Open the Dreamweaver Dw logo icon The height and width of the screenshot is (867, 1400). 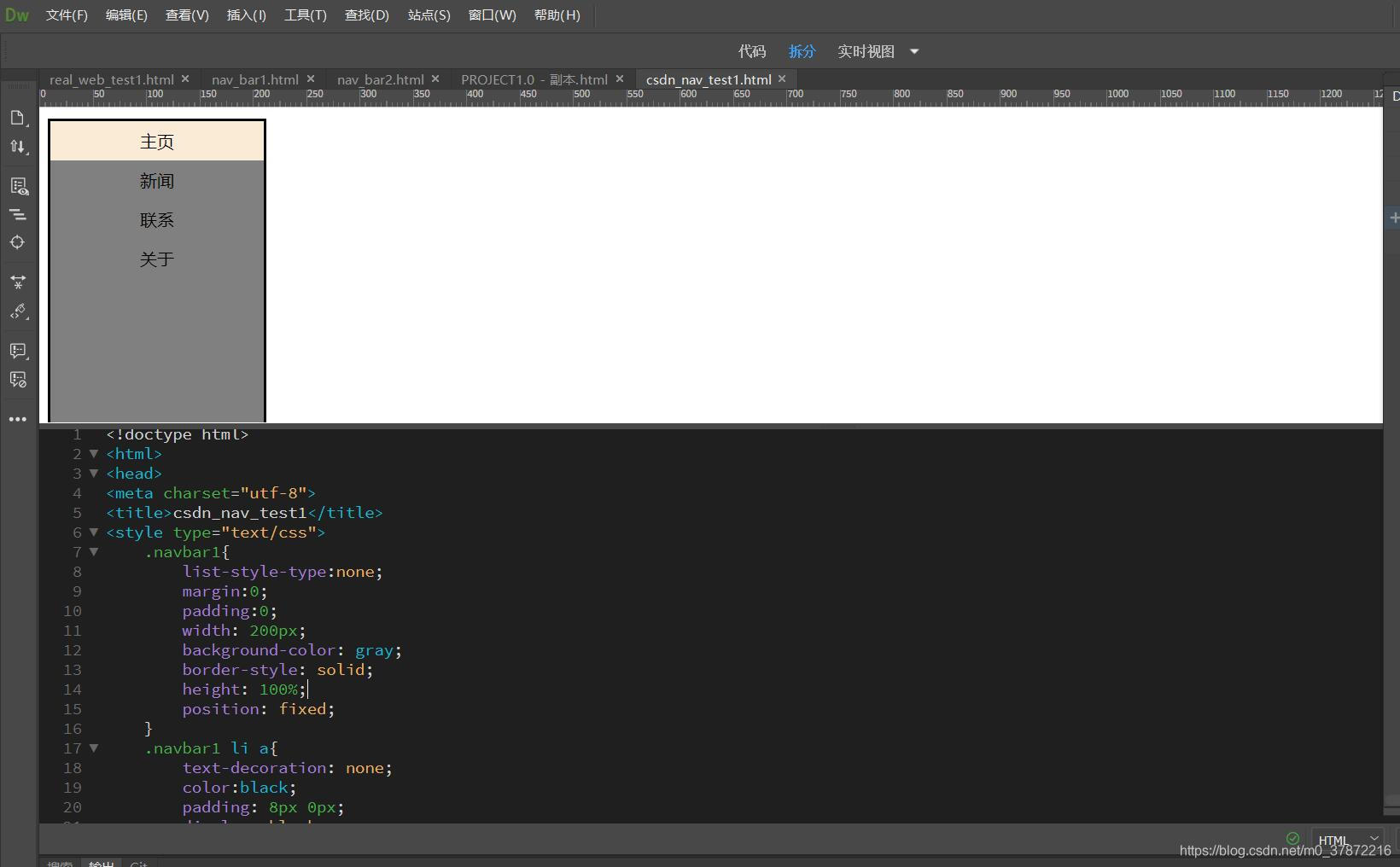coord(17,15)
